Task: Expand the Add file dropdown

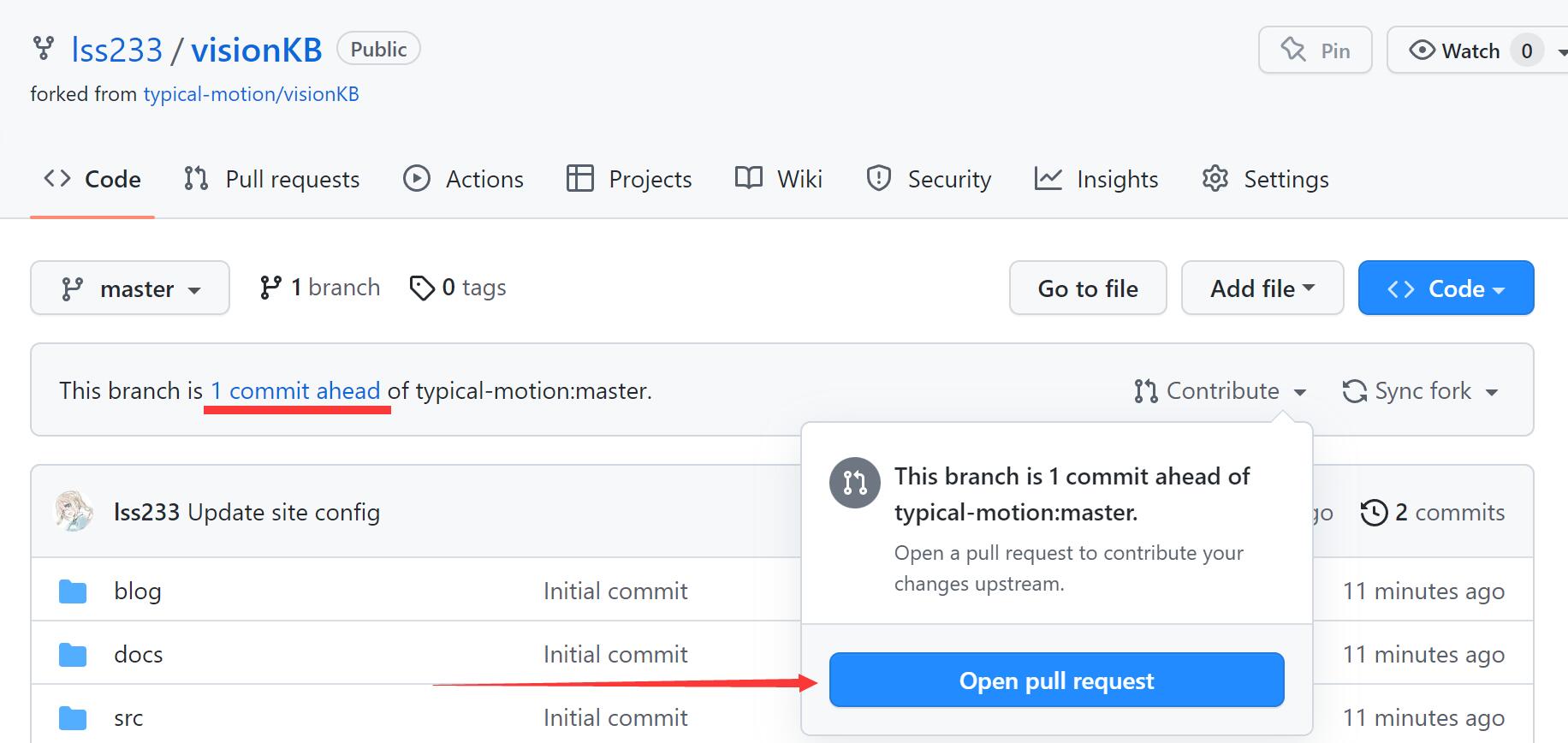Action: 1262,288
